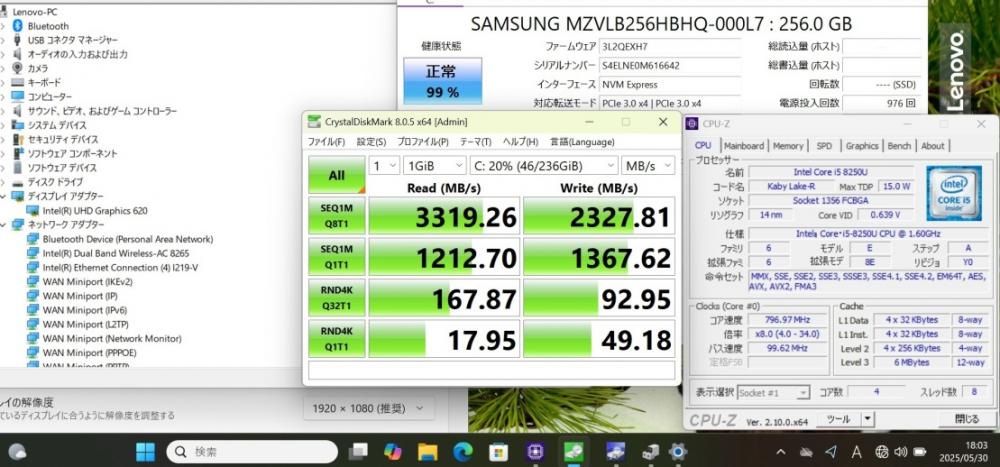Viewport: 1000px width, 467px height.
Task: Open the ファイル(F) menu in CrystalDiskMark
Action: point(326,142)
